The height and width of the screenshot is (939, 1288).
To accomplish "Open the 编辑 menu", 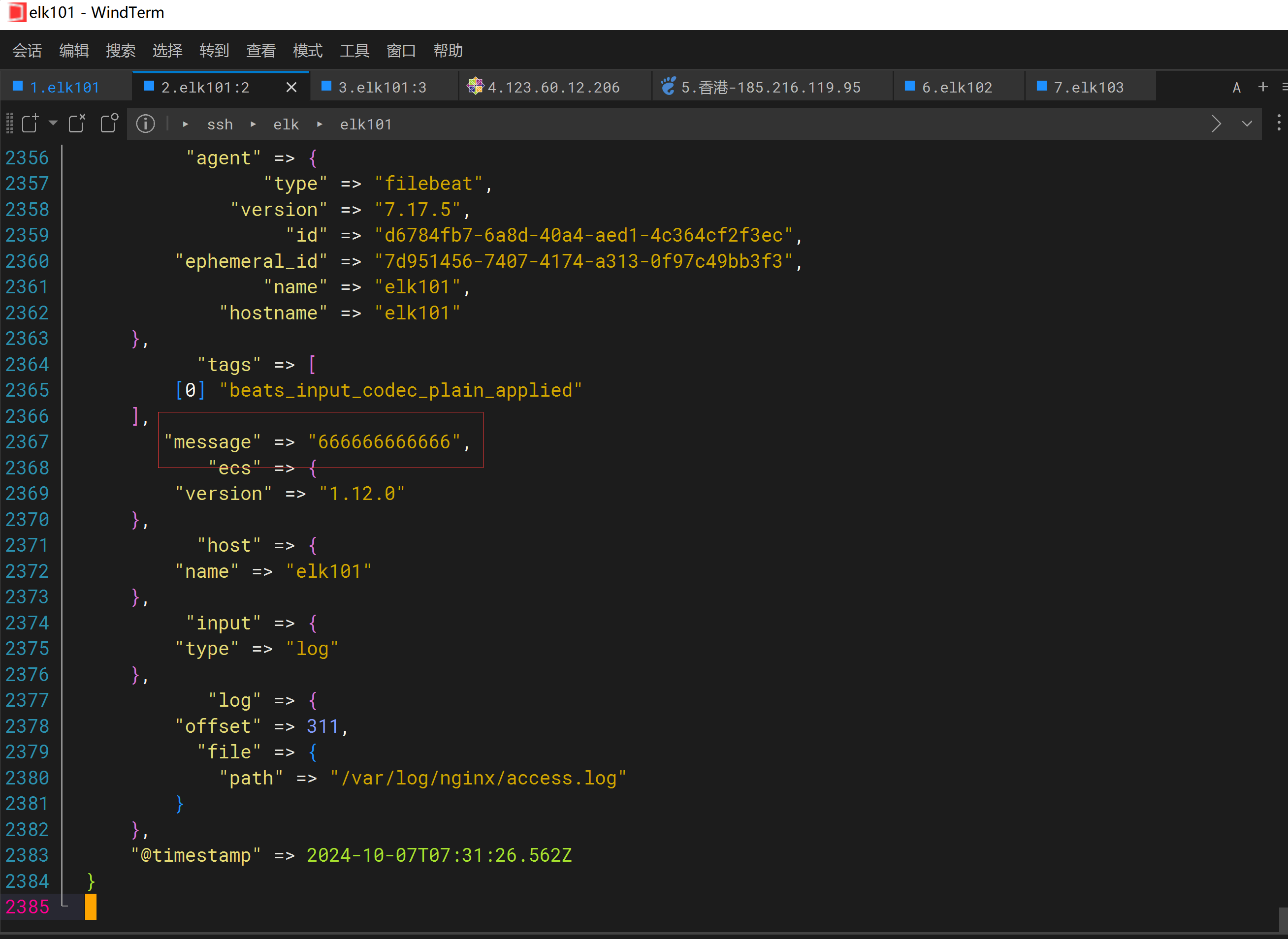I will pos(74,51).
